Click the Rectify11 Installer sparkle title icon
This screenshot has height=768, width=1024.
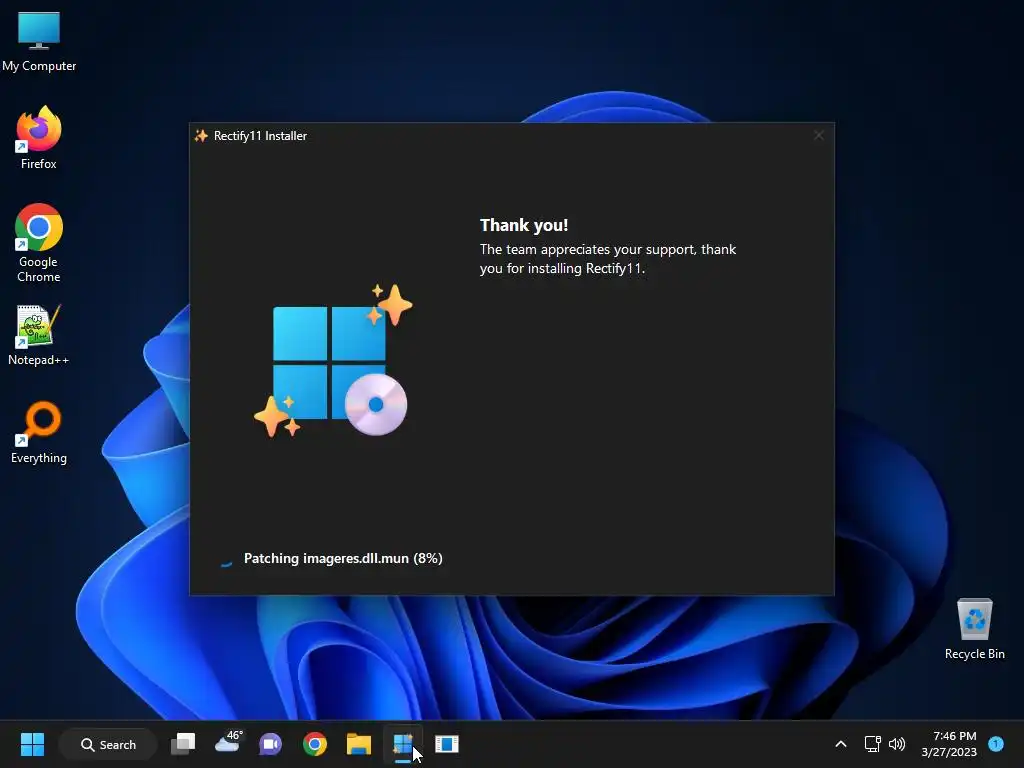201,136
